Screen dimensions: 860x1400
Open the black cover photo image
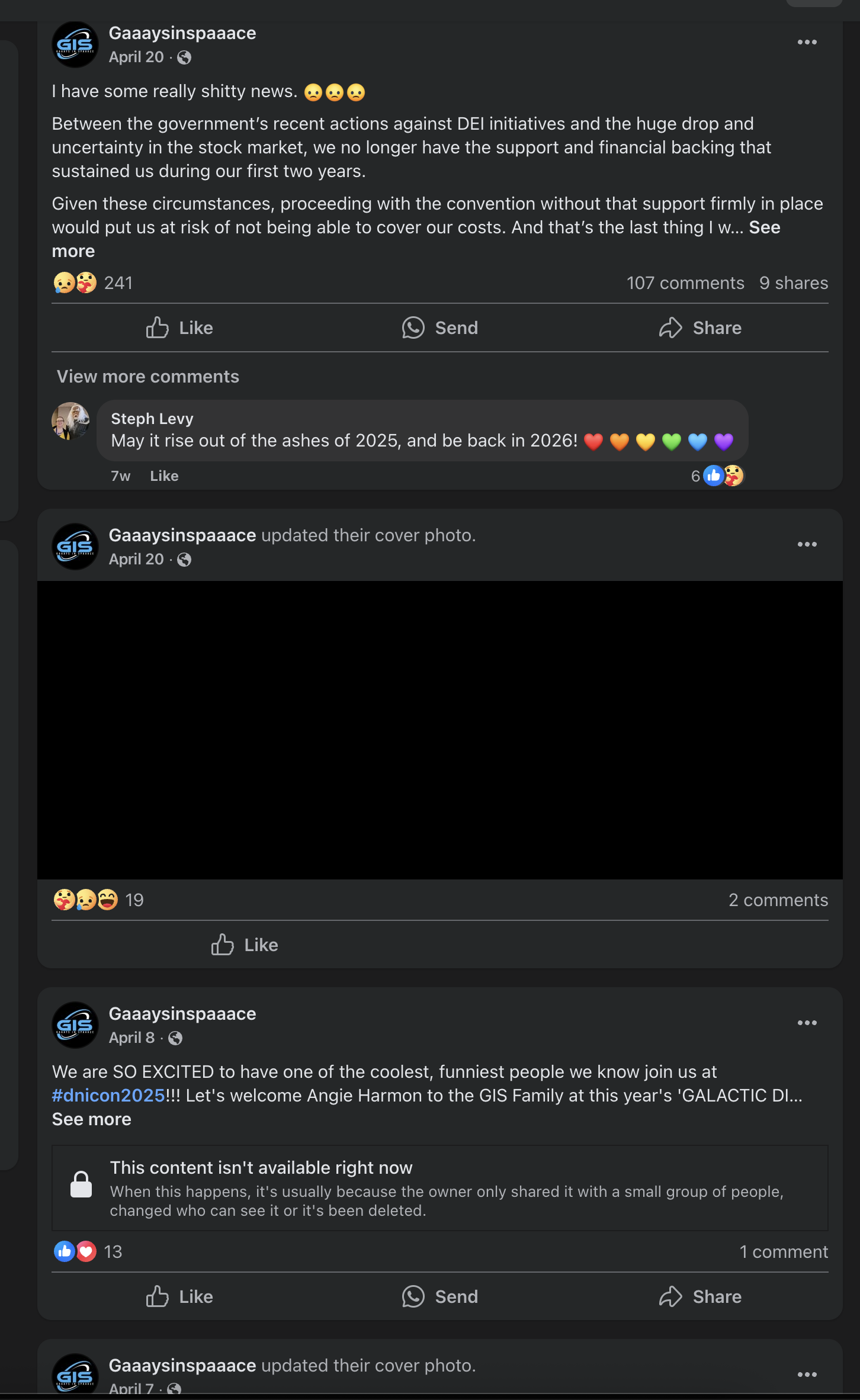coord(439,730)
